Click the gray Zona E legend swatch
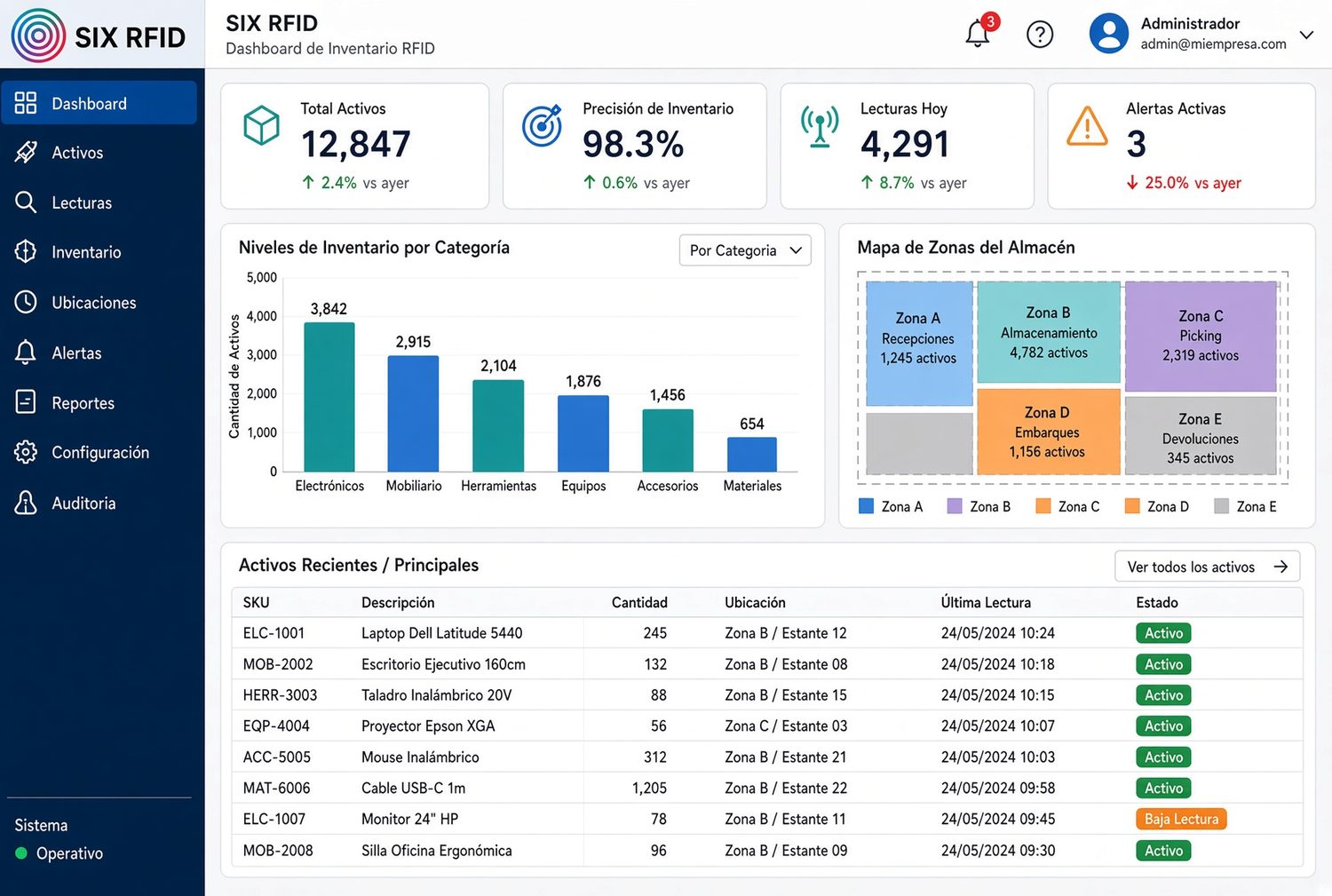This screenshot has height=896, width=1332. point(1222,506)
